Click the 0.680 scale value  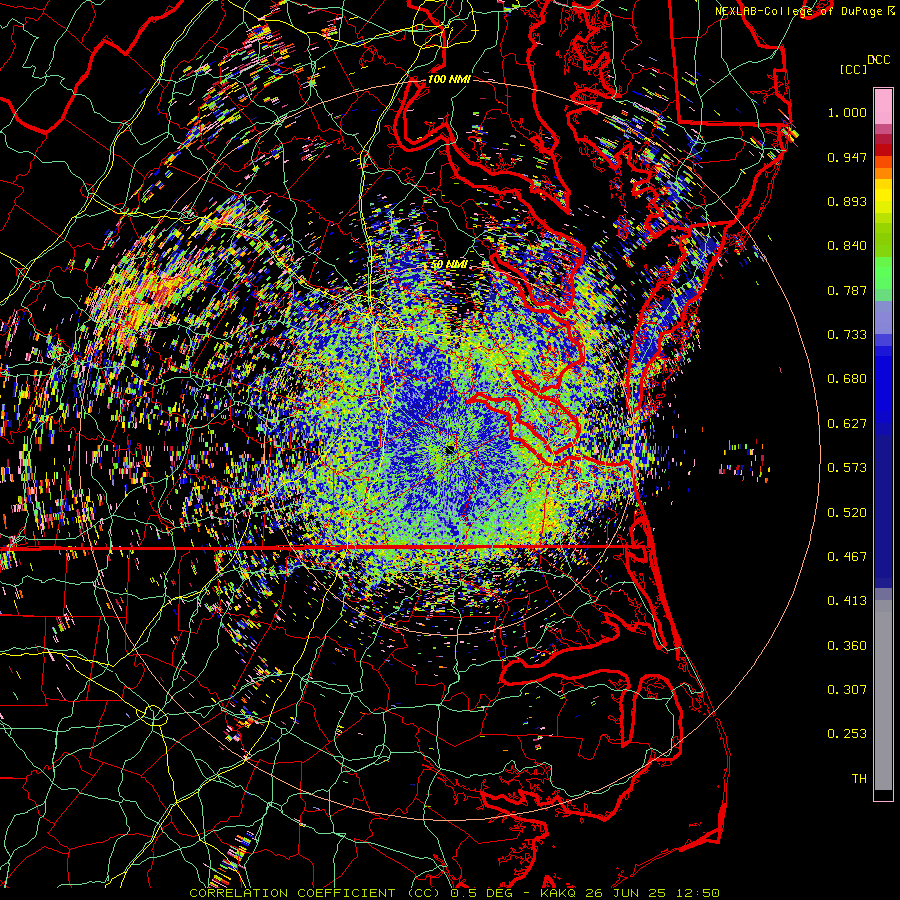pos(847,379)
